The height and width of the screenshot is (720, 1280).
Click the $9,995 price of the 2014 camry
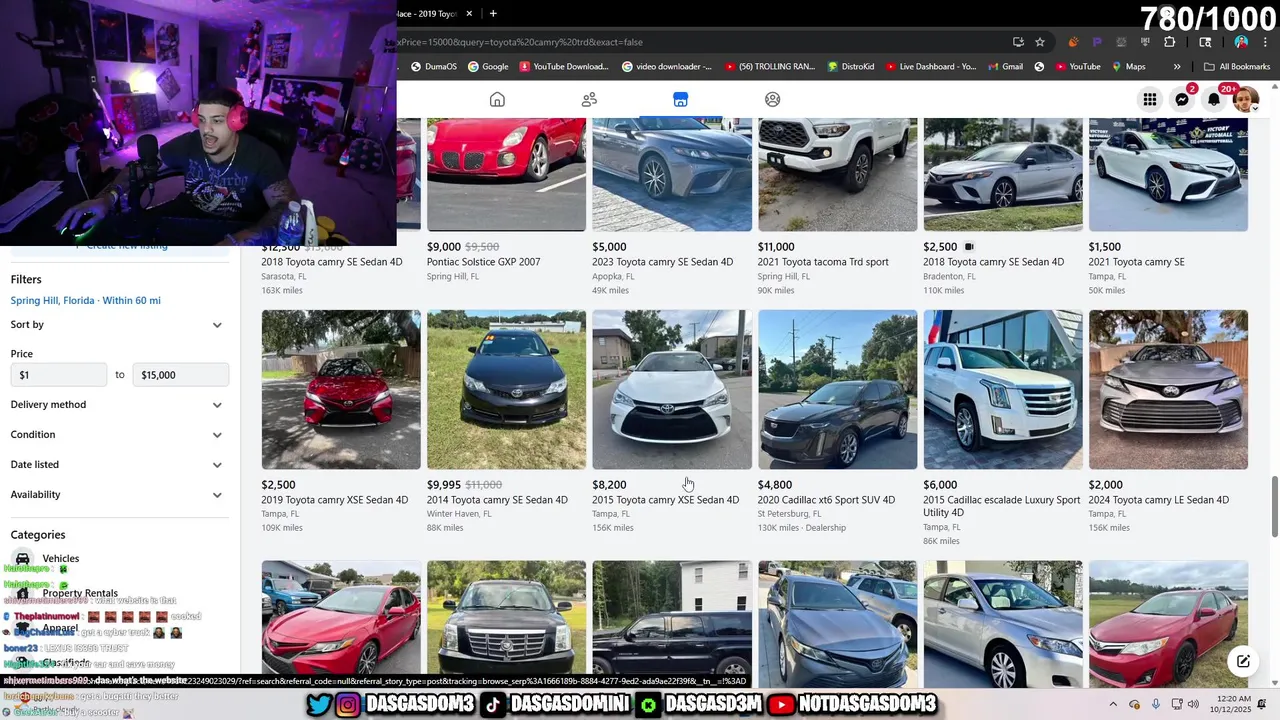point(444,485)
